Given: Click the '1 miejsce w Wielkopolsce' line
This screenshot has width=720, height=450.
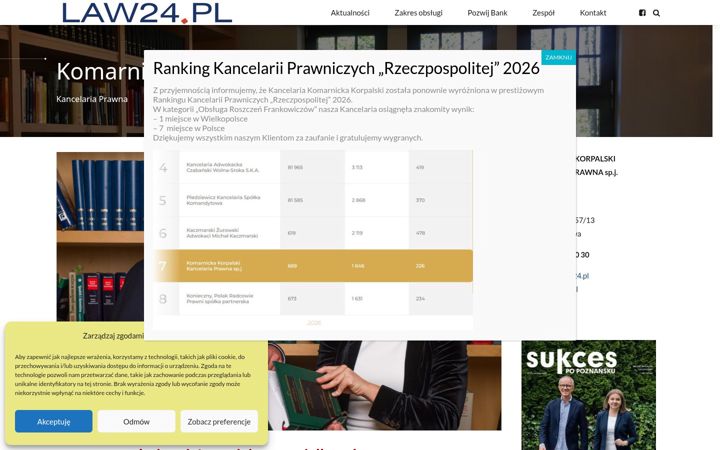Looking at the screenshot, I should 200,118.
